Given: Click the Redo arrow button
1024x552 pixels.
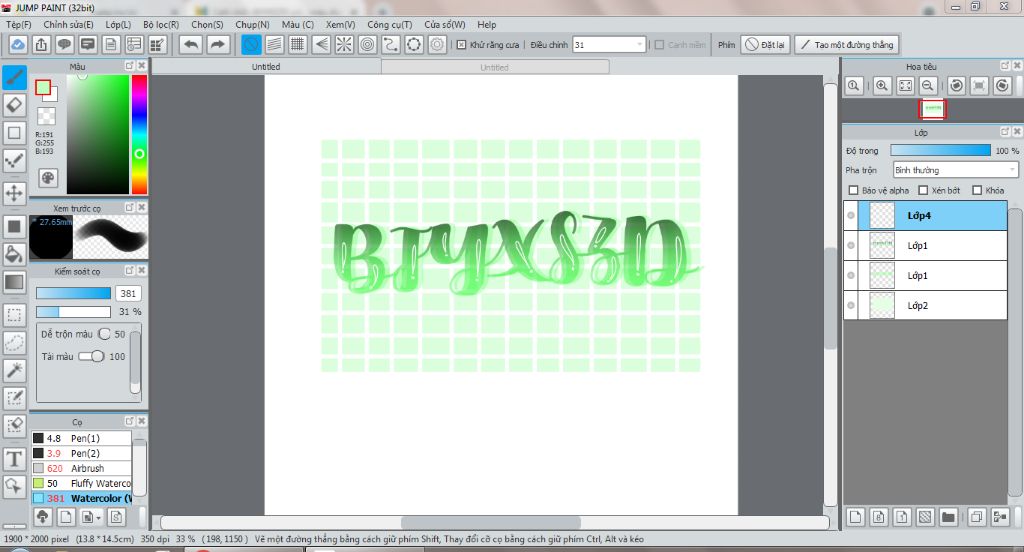Looking at the screenshot, I should point(218,44).
